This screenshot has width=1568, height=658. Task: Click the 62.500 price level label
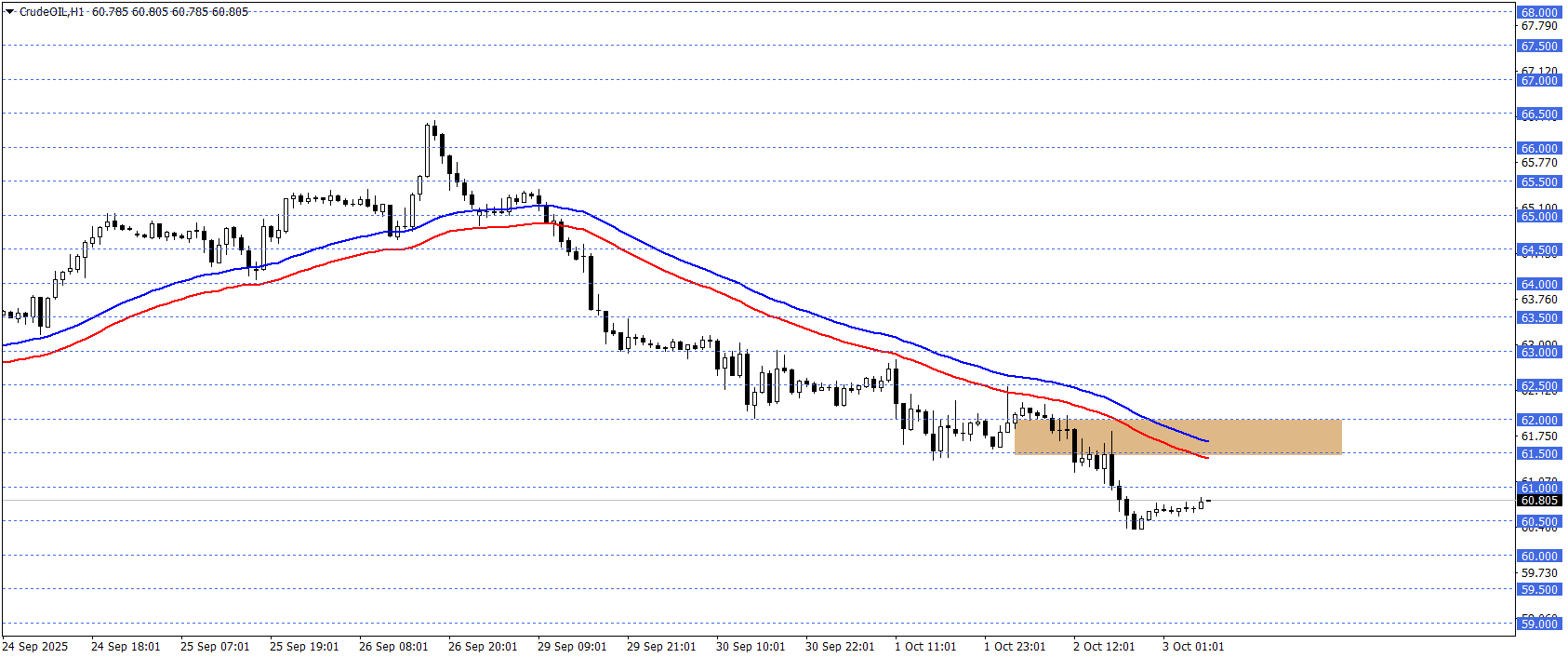pos(1539,386)
